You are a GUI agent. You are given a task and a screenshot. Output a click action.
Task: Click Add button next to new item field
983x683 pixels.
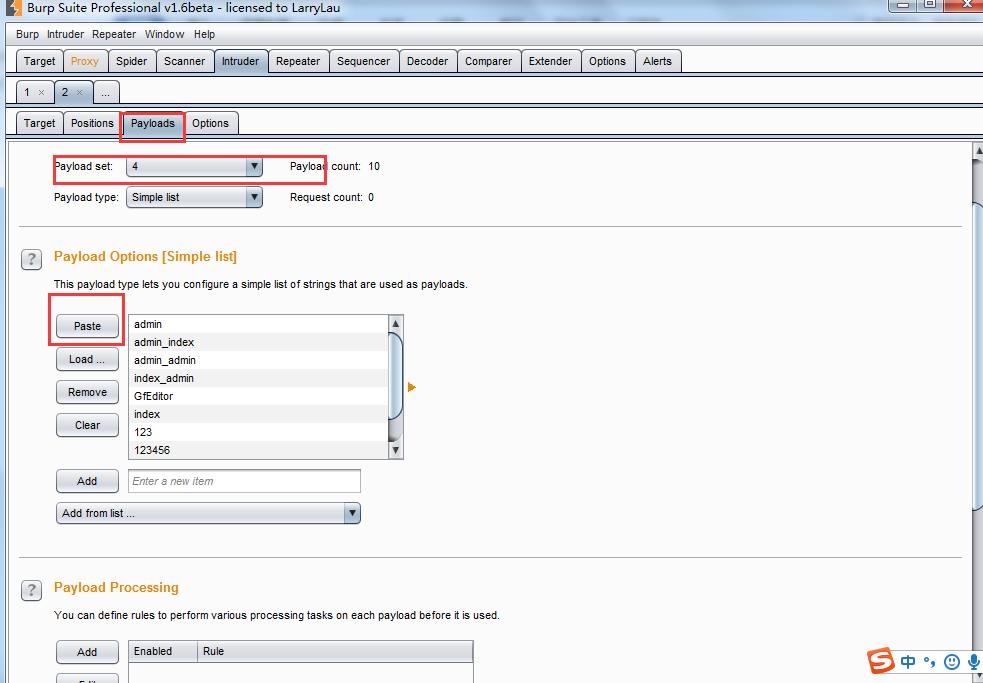(x=87, y=481)
